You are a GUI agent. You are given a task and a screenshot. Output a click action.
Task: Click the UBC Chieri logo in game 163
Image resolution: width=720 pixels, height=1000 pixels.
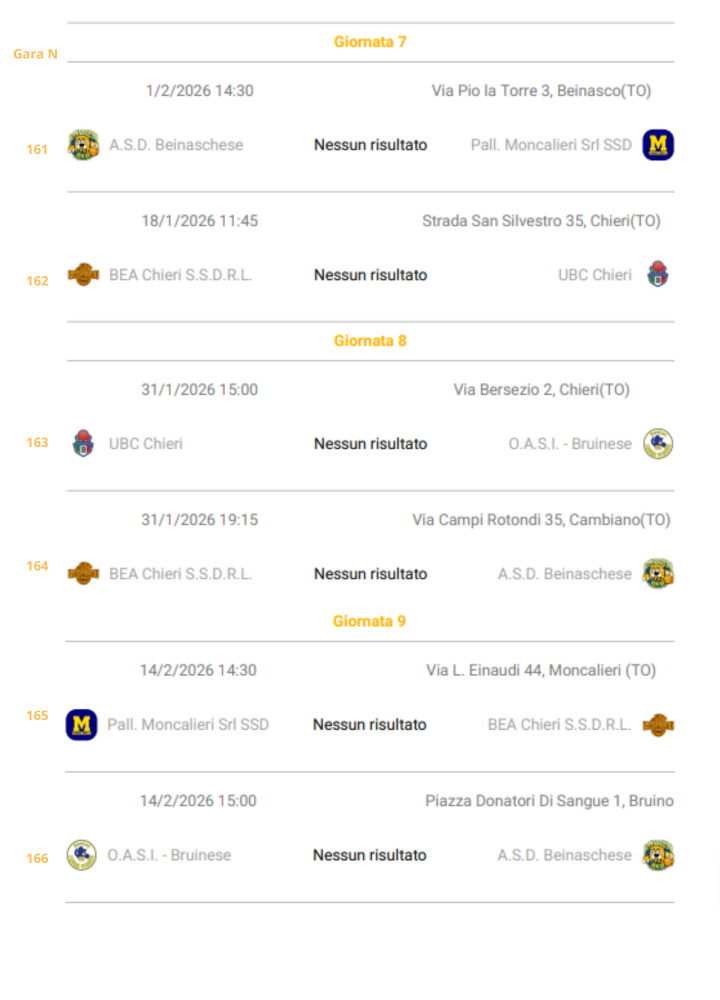tap(83, 443)
